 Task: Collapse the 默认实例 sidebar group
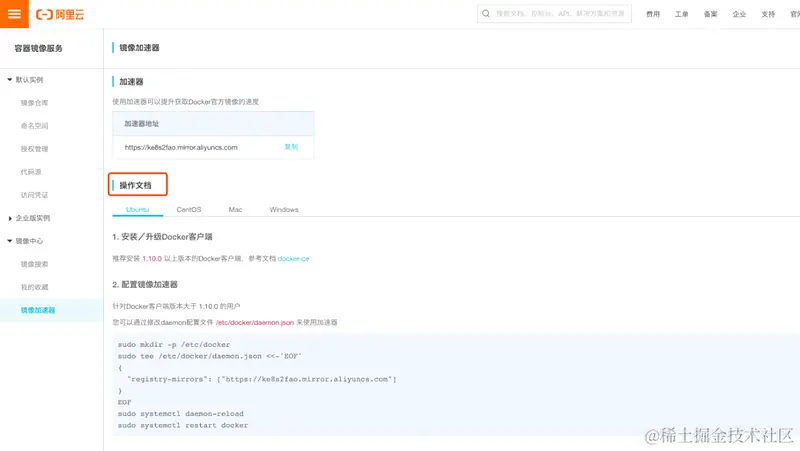click(x=26, y=80)
